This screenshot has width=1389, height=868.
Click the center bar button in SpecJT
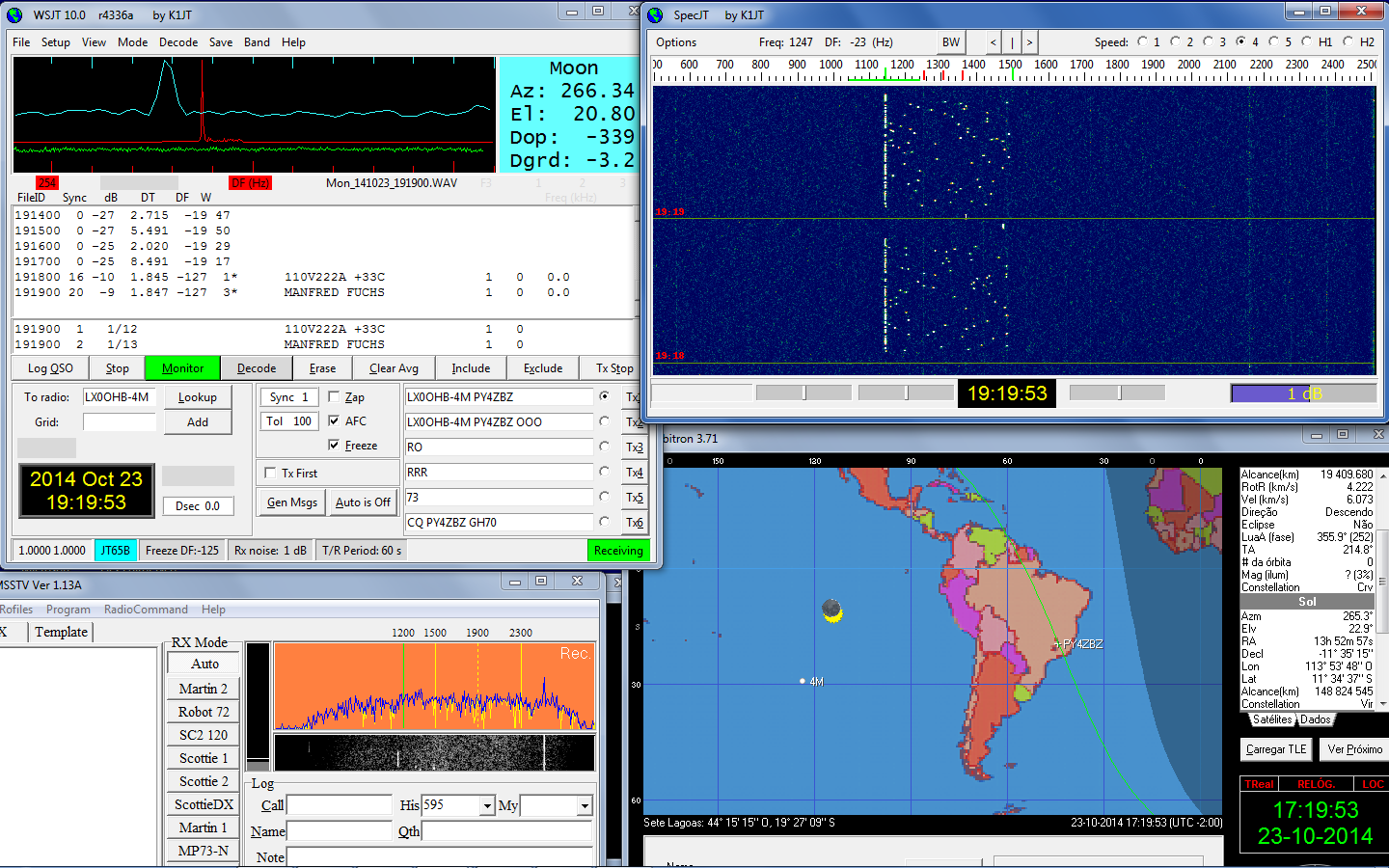pyautogui.click(x=1012, y=42)
